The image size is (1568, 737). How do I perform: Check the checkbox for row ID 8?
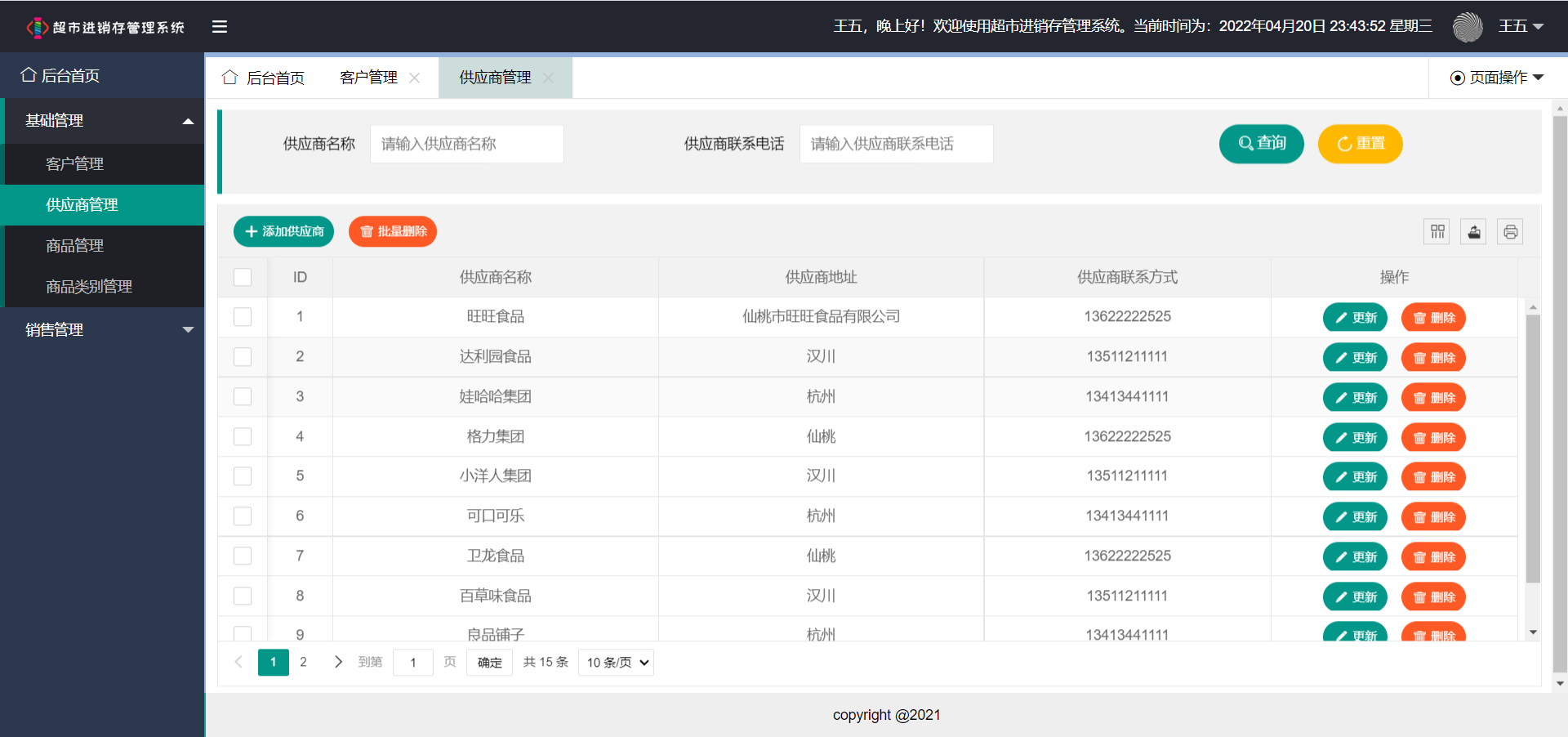point(243,596)
